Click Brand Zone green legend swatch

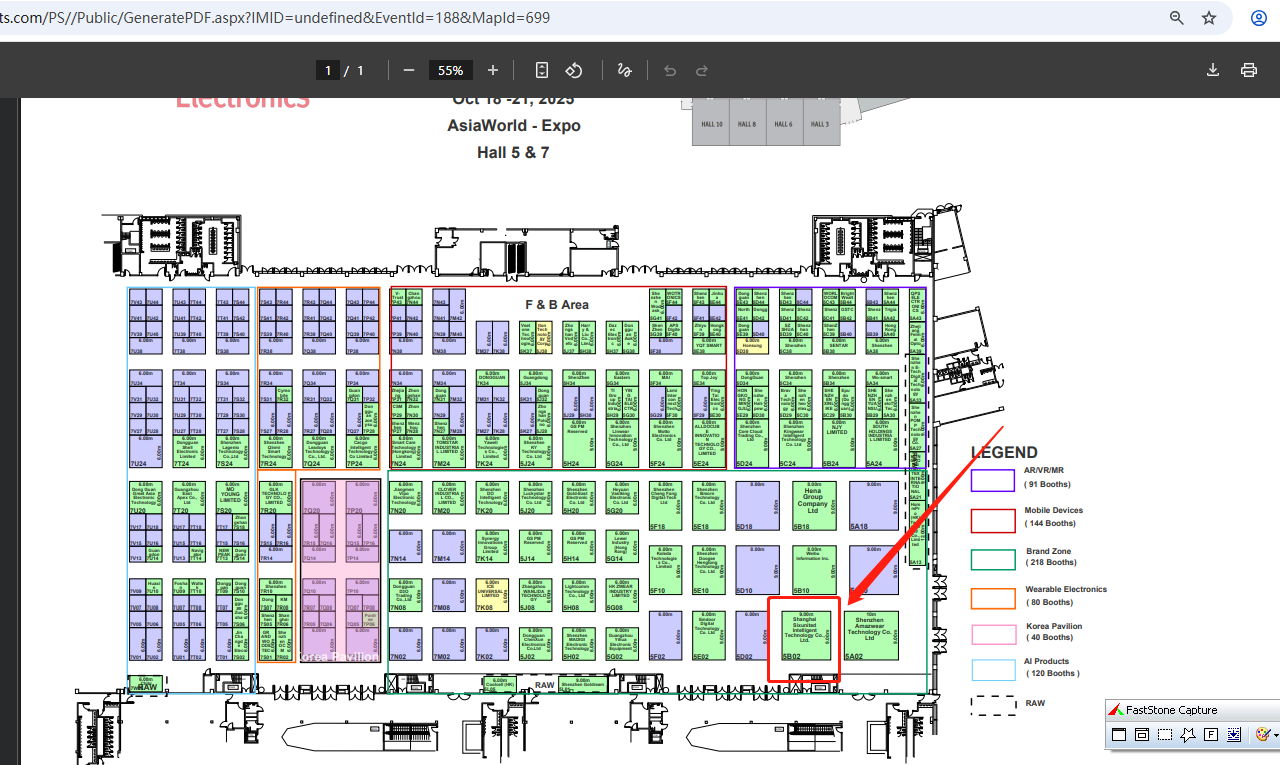[x=992, y=559]
